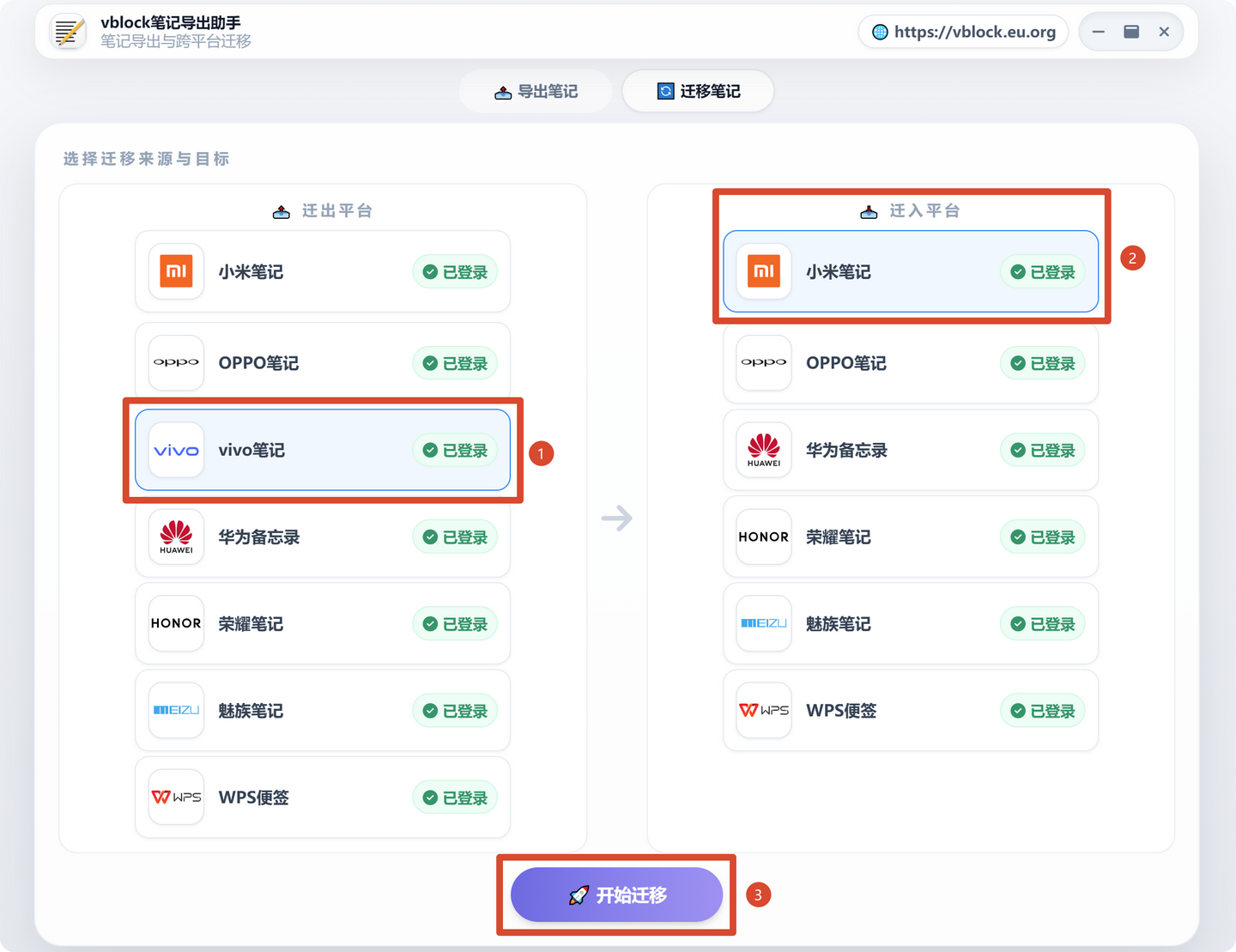
Task: Click the Meizu logo in source list
Action: [x=176, y=710]
